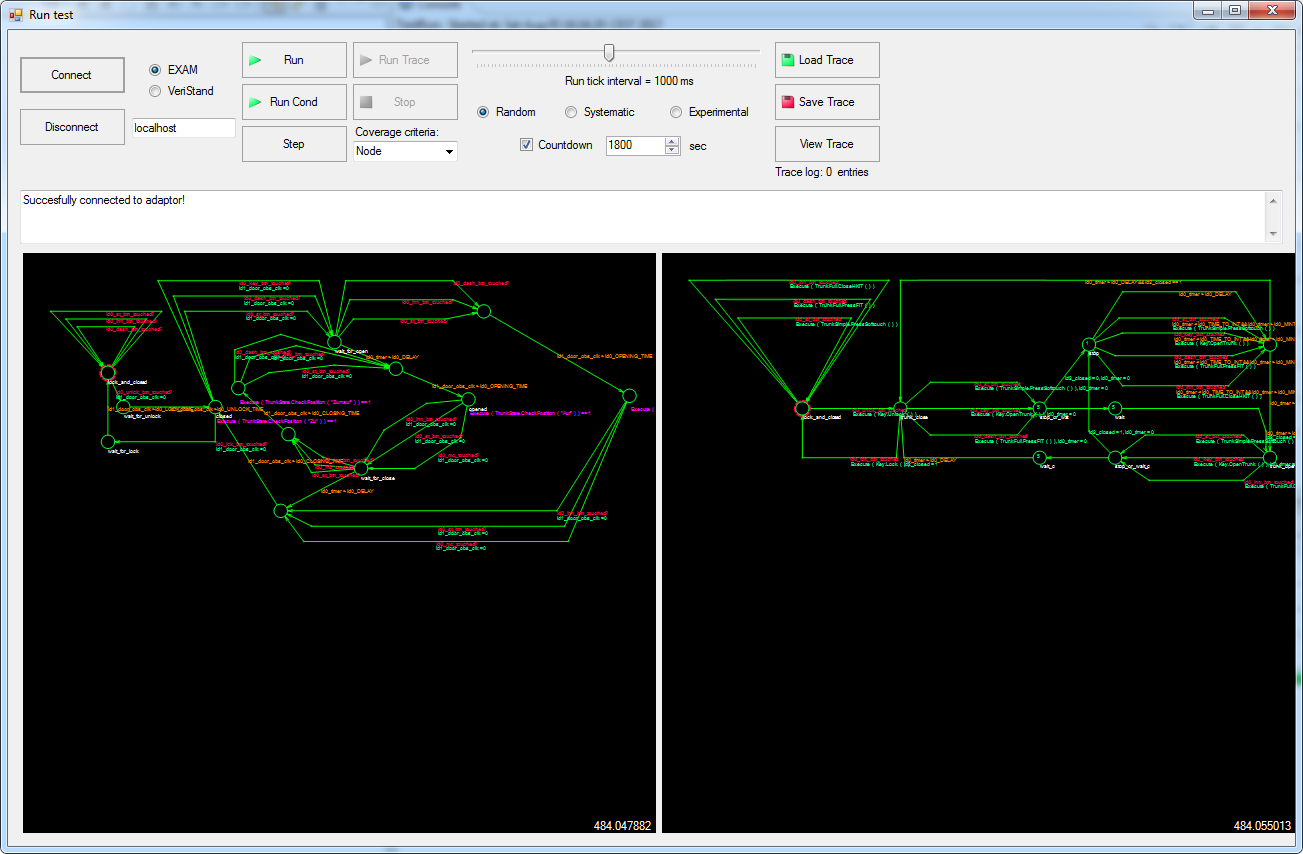Select the VeriStand radio option
This screenshot has width=1303, height=854.
click(155, 91)
